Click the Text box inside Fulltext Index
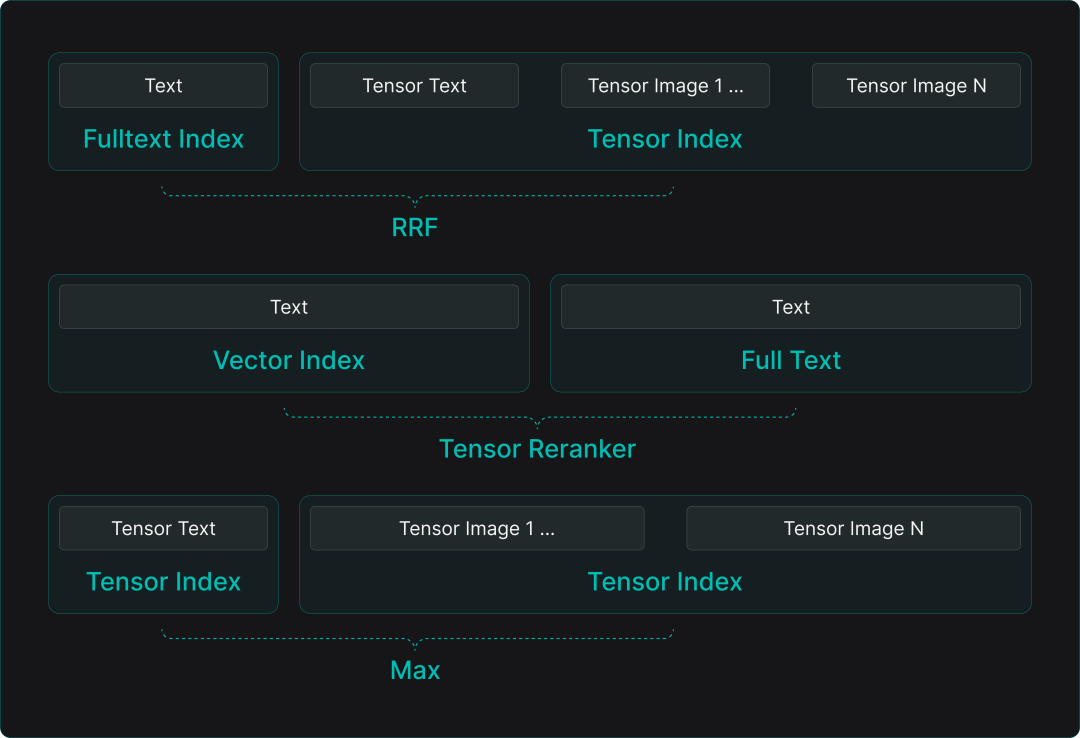 (163, 86)
